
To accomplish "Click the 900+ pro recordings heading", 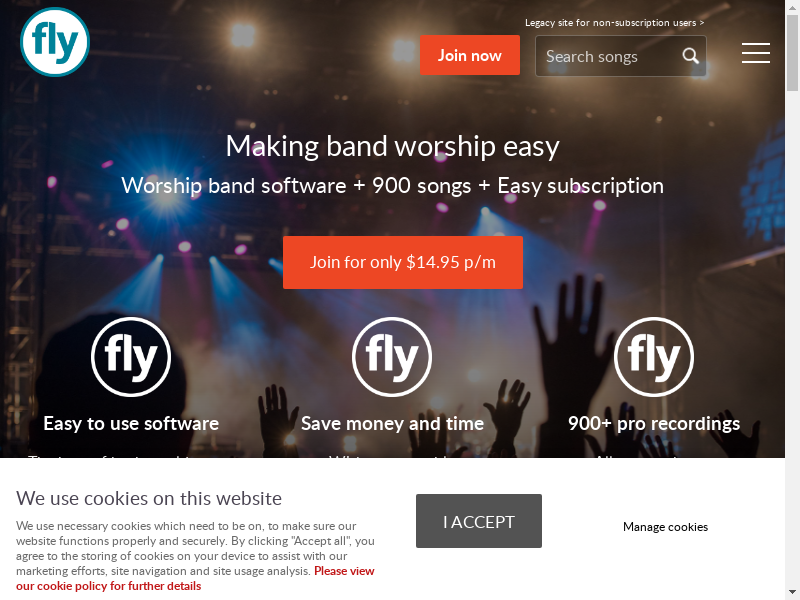I will click(x=654, y=423).
